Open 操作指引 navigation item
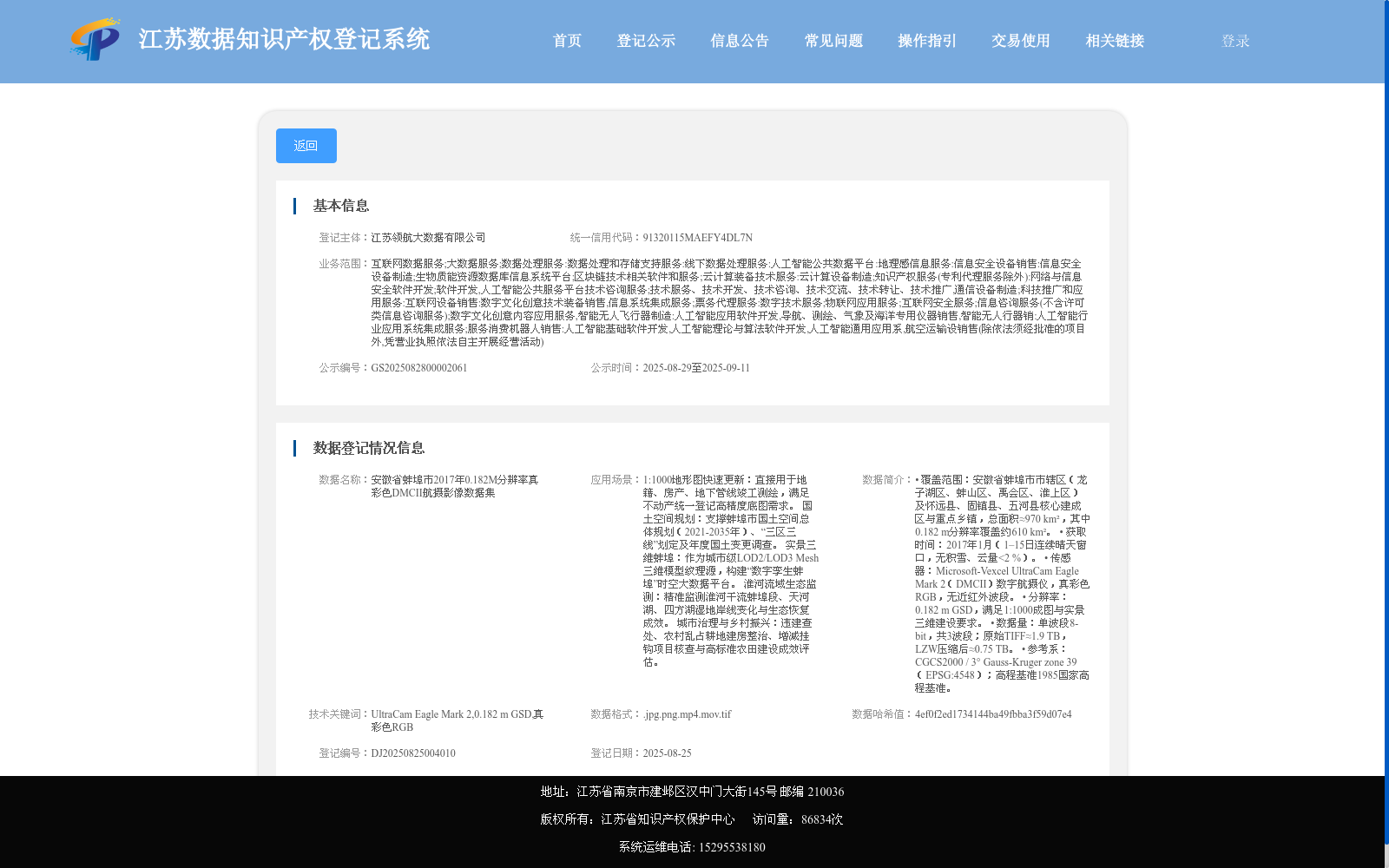Image resolution: width=1389 pixels, height=868 pixels. coord(927,41)
